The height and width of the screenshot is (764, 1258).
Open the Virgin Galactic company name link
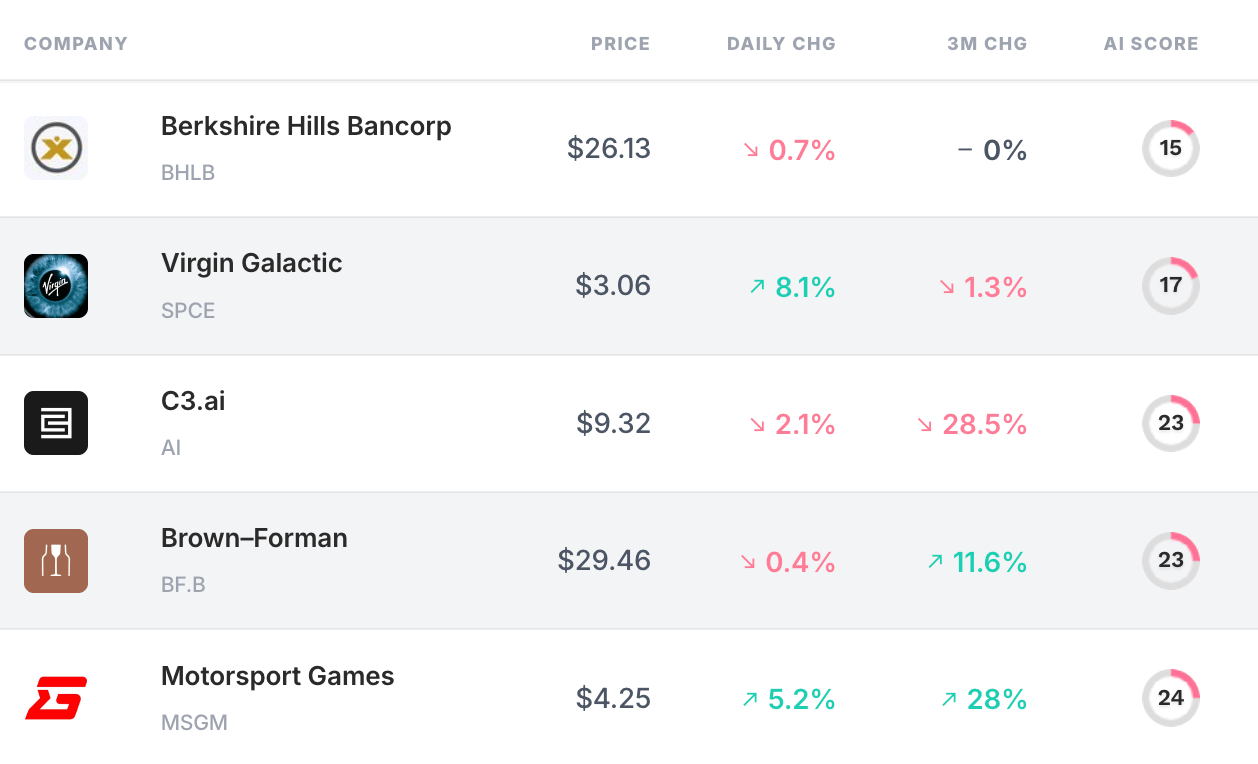coord(252,264)
